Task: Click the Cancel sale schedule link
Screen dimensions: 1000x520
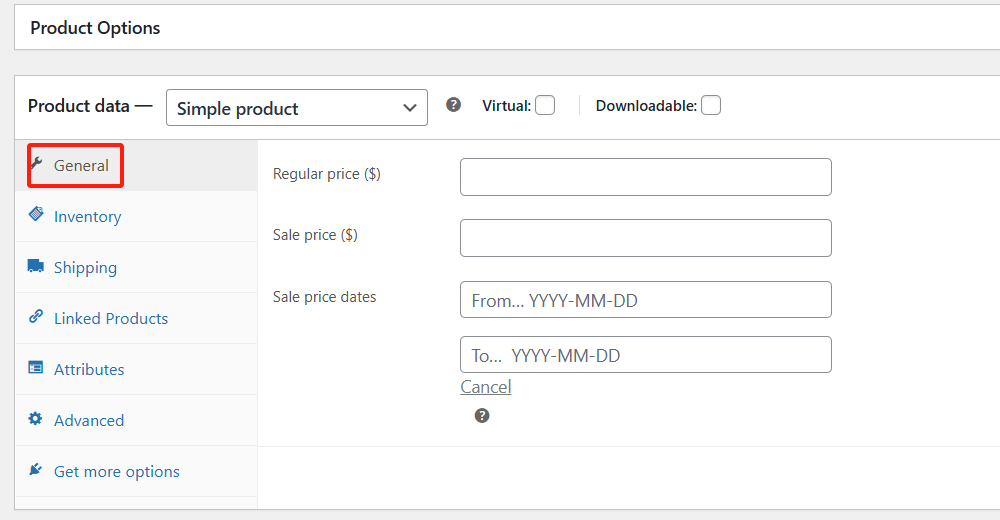Action: (x=486, y=387)
